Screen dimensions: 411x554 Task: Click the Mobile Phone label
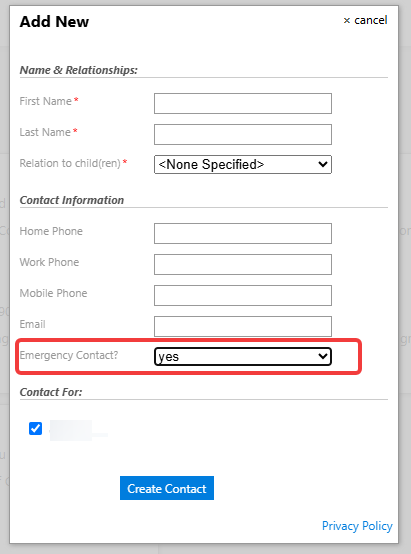coord(53,293)
